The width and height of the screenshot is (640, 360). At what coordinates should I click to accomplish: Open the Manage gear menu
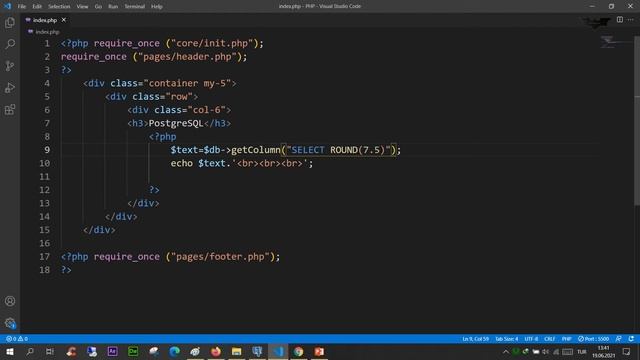click(10, 323)
